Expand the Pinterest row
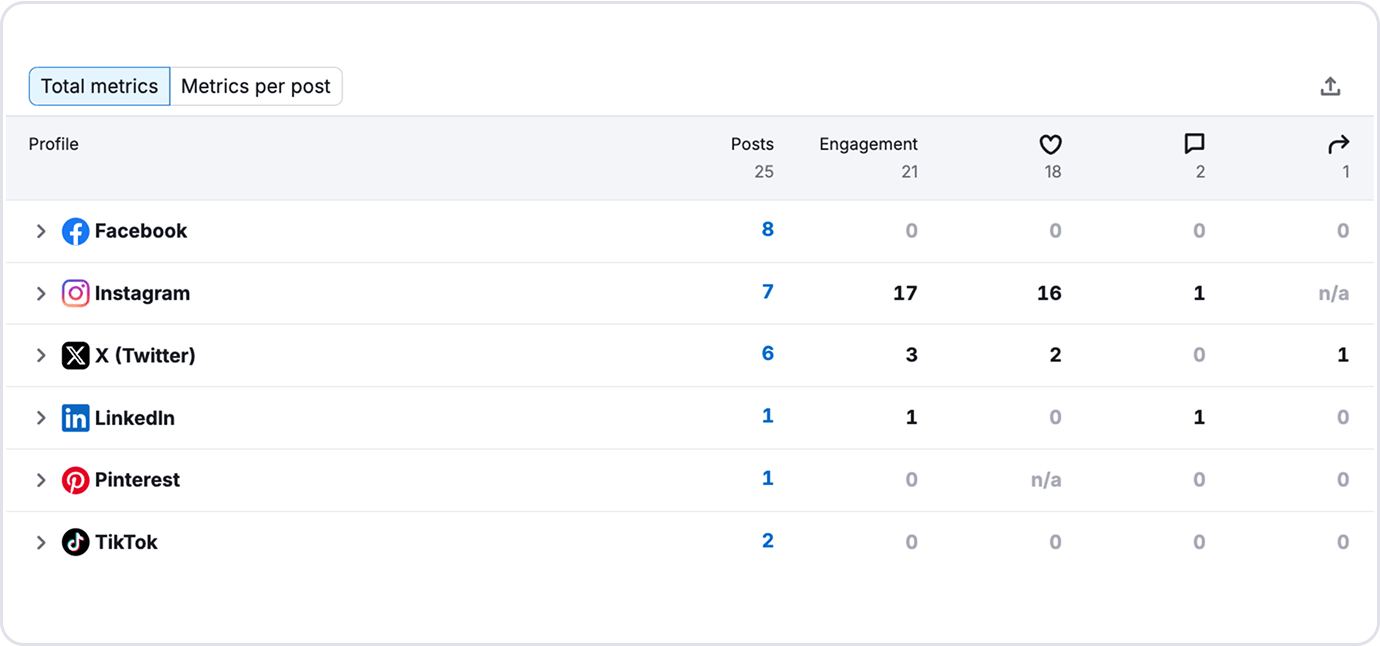The width and height of the screenshot is (1380, 646). click(41, 479)
